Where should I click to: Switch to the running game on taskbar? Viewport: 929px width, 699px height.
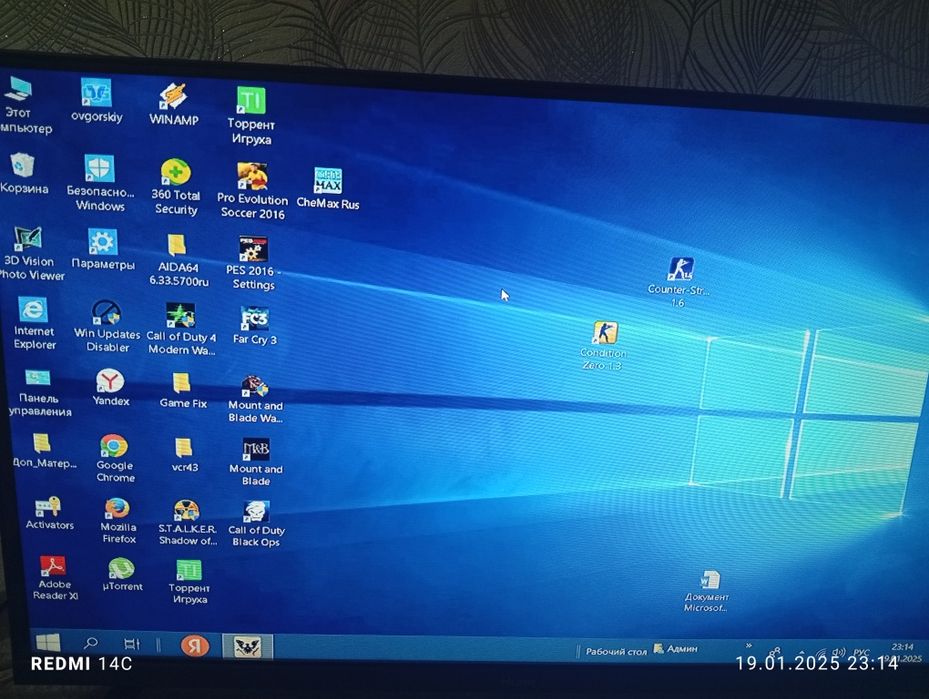pos(248,646)
